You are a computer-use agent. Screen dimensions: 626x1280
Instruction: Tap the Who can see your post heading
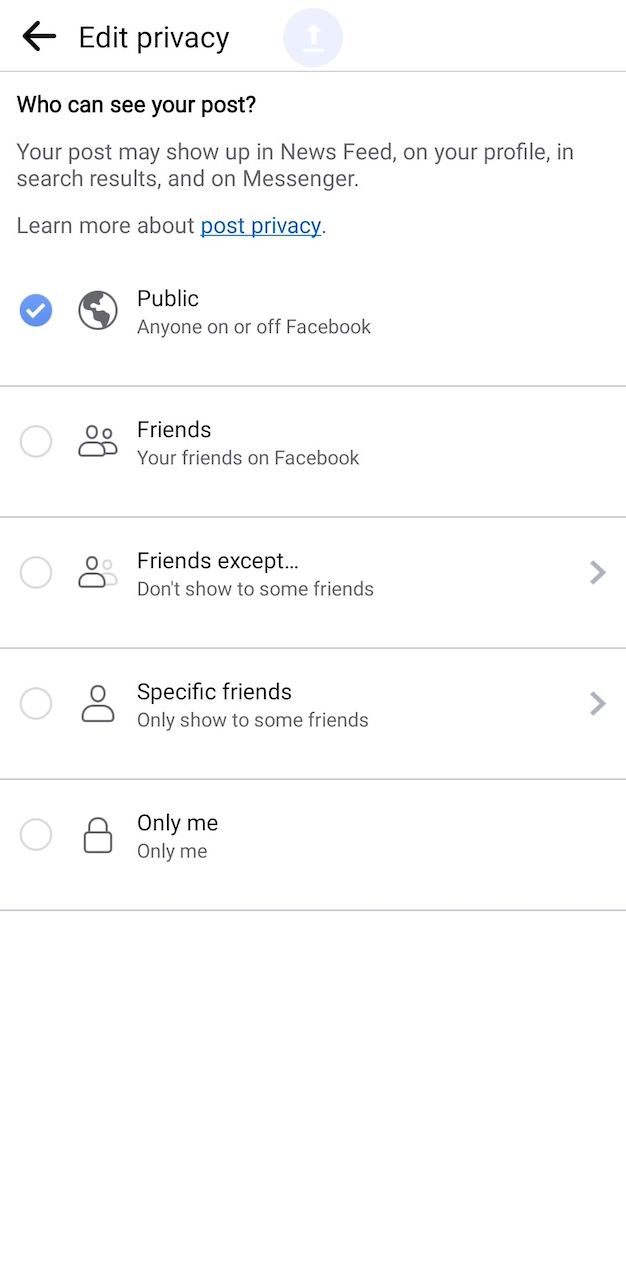tap(136, 104)
